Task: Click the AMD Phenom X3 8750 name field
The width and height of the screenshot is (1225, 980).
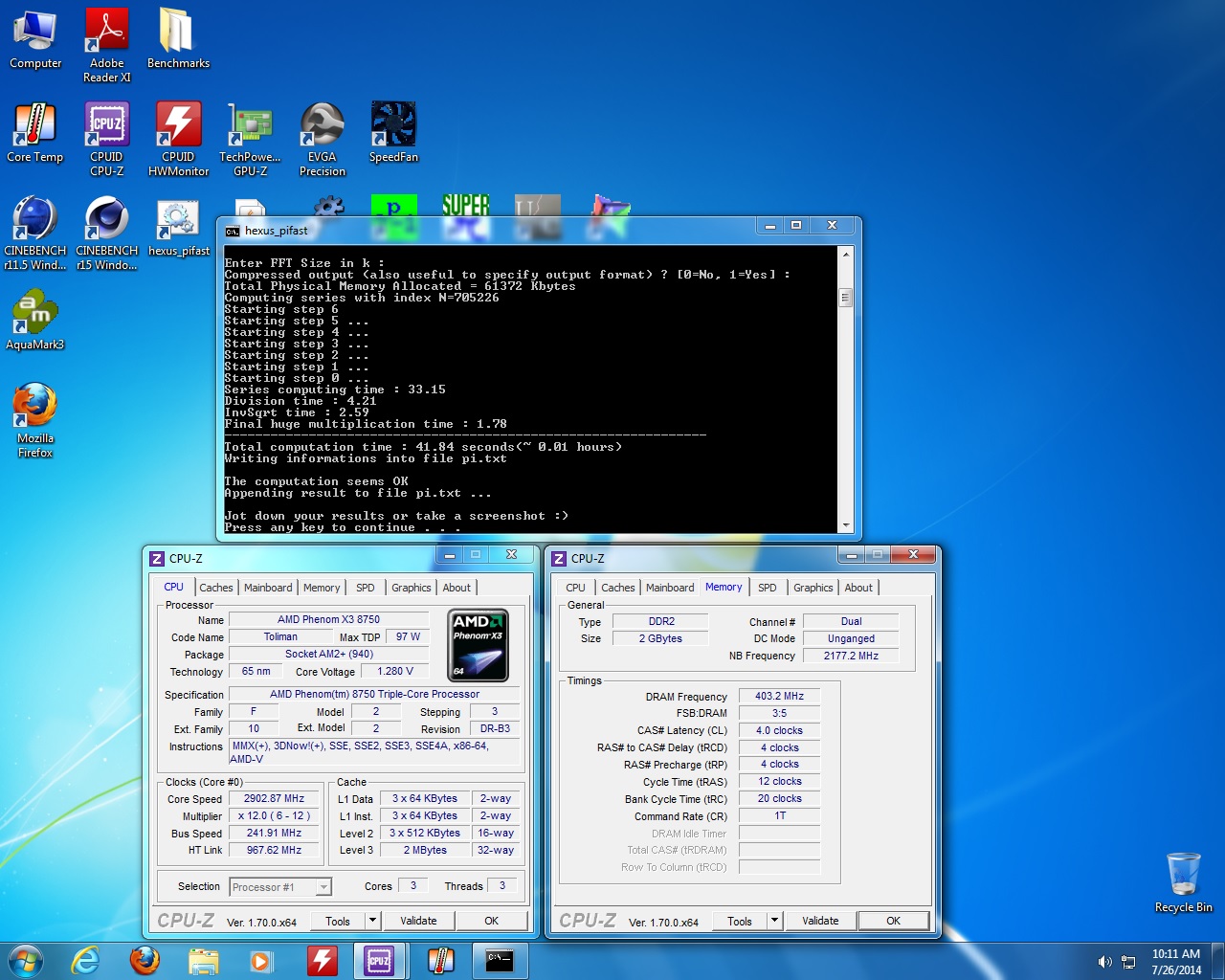Action: coord(328,619)
